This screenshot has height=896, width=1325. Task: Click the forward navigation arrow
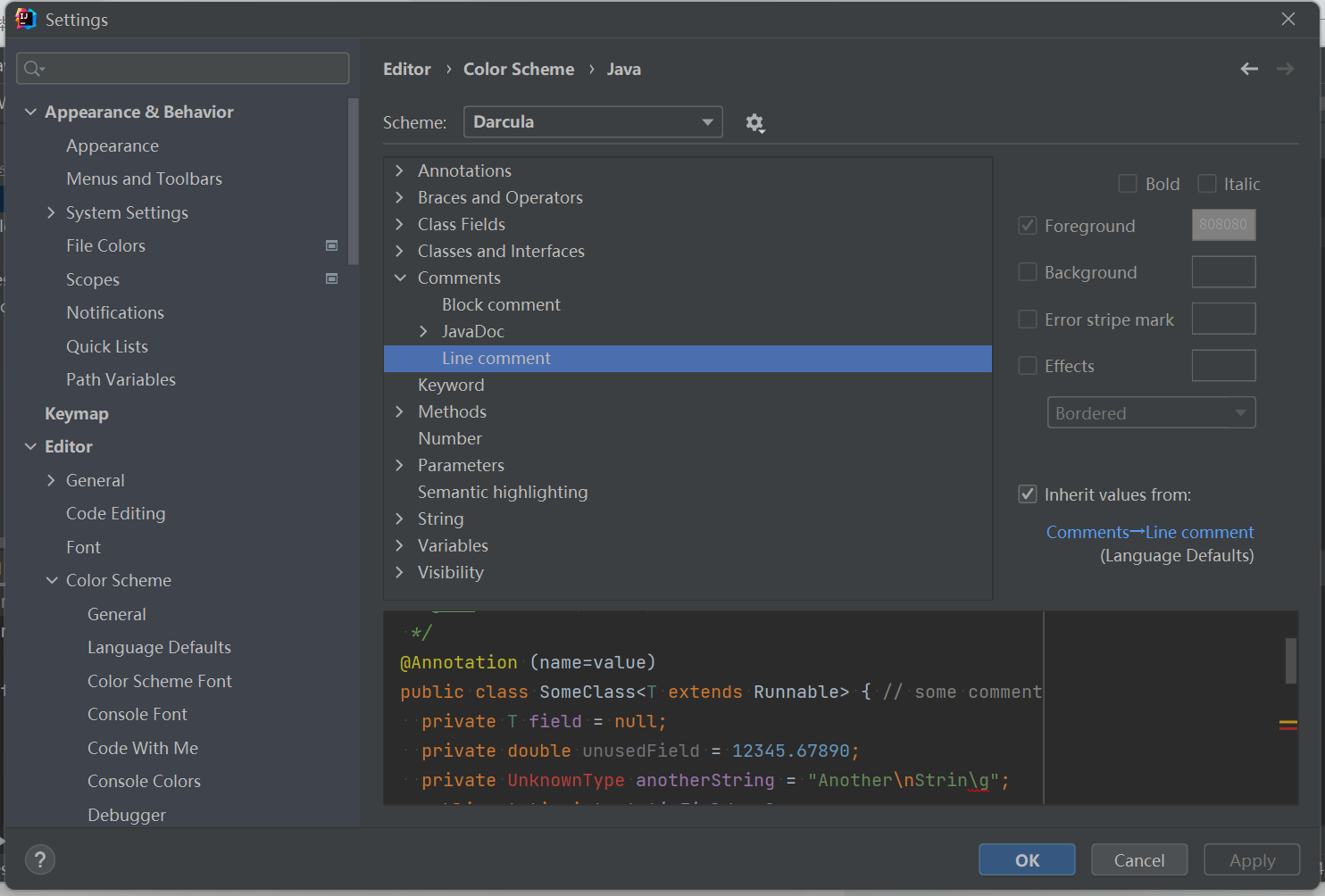(1285, 69)
